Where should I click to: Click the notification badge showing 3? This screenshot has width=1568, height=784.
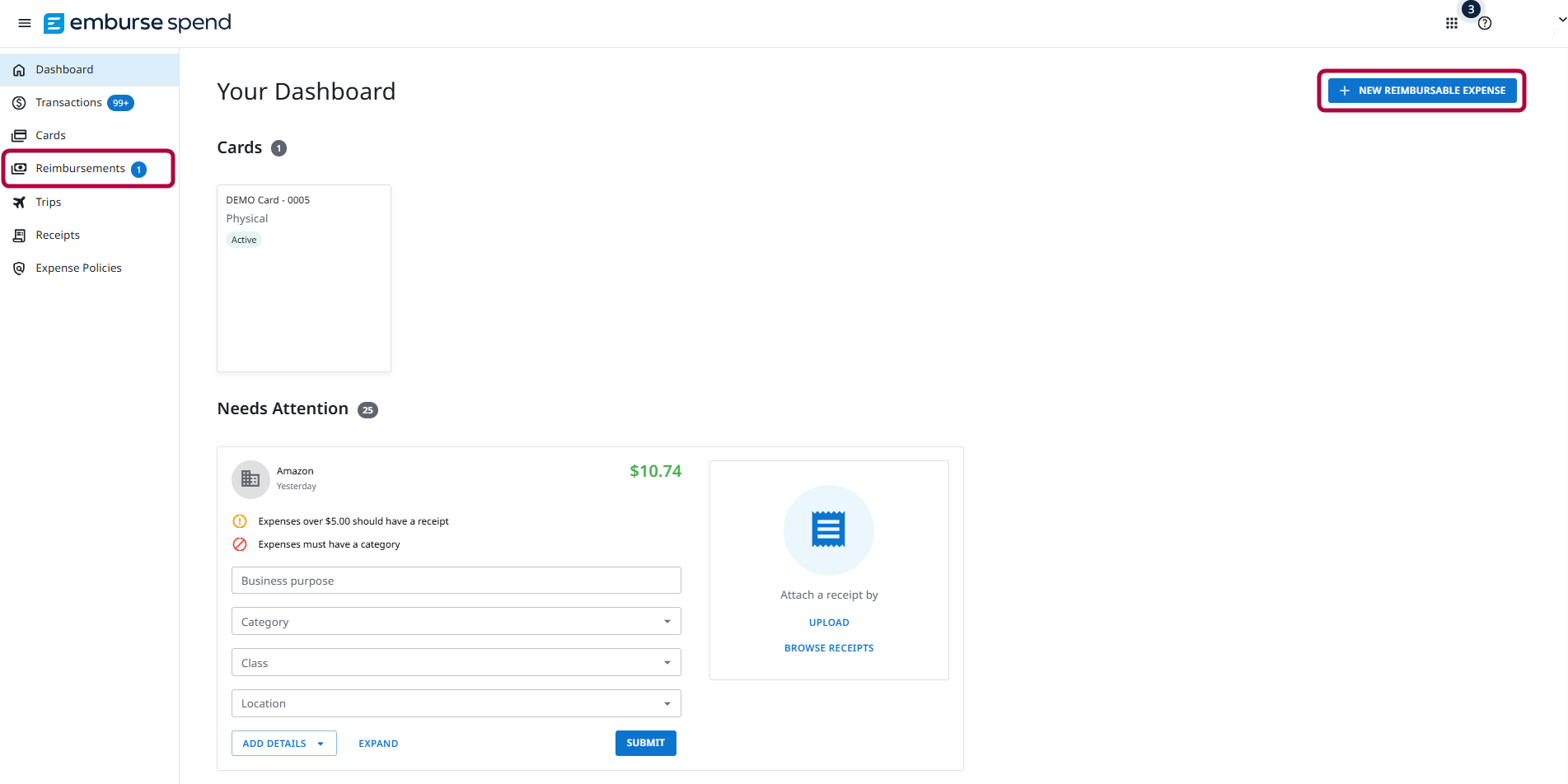(x=1471, y=9)
